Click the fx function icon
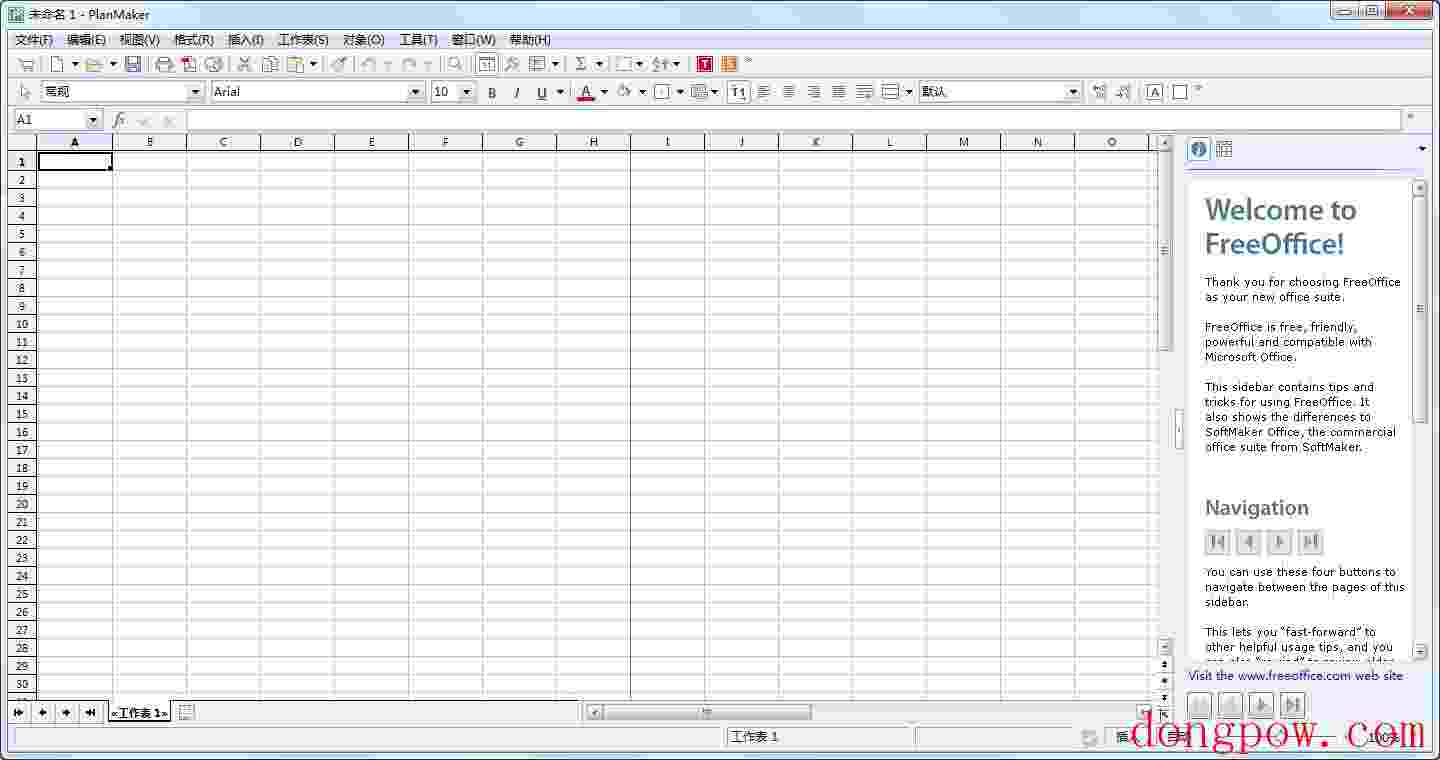 pos(119,120)
